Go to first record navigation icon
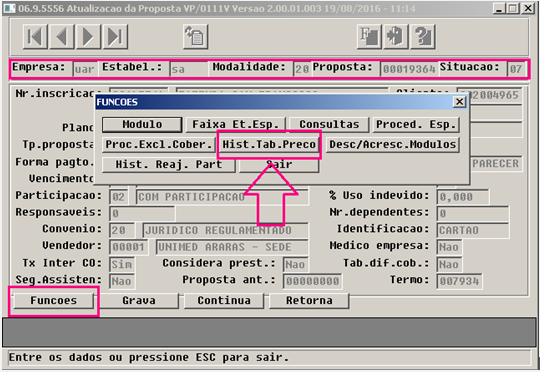 (x=35, y=37)
